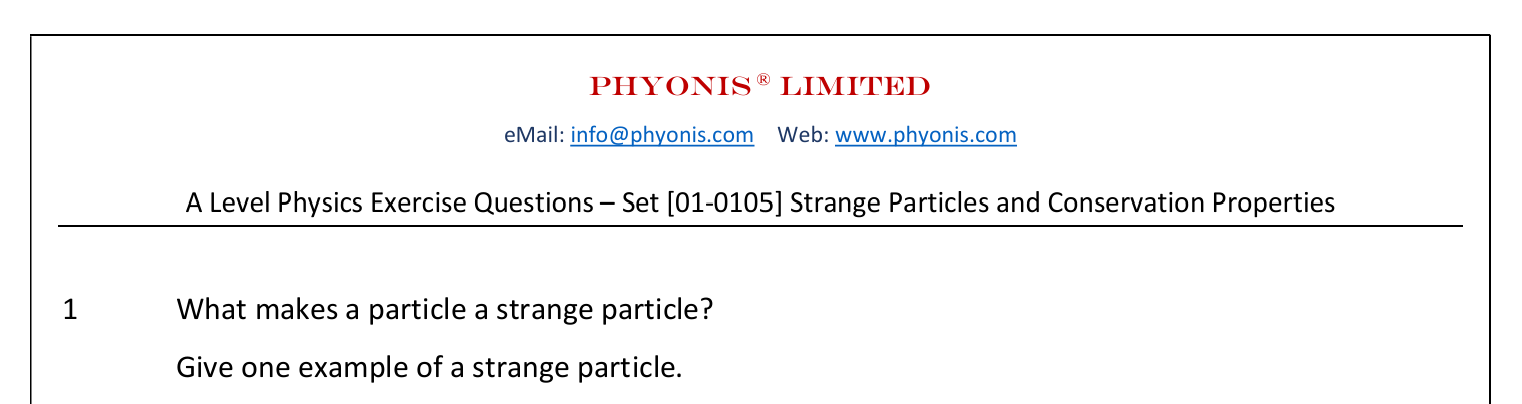This screenshot has width=1522, height=404.
Task: Click the question mark ending question 1
Action: point(706,310)
